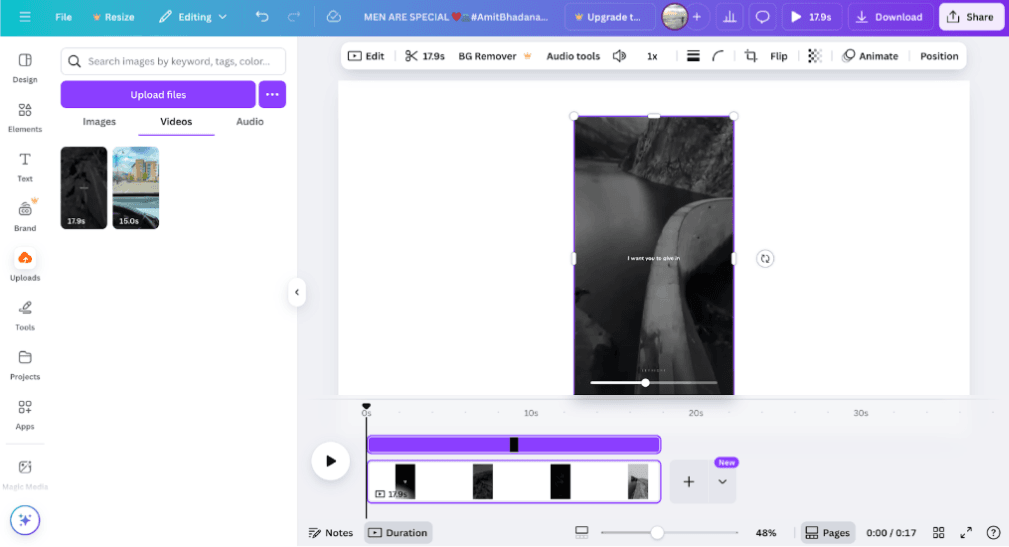Adjust the zoom slider handle

click(657, 533)
